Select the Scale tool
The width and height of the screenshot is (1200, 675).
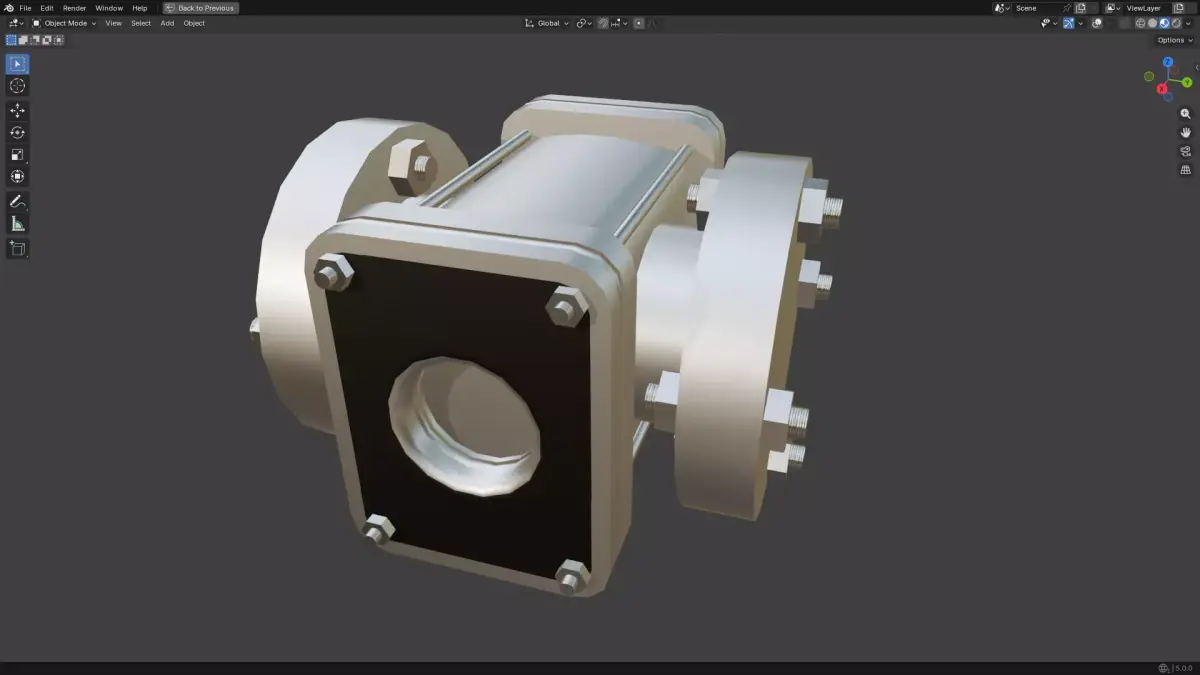pyautogui.click(x=17, y=154)
